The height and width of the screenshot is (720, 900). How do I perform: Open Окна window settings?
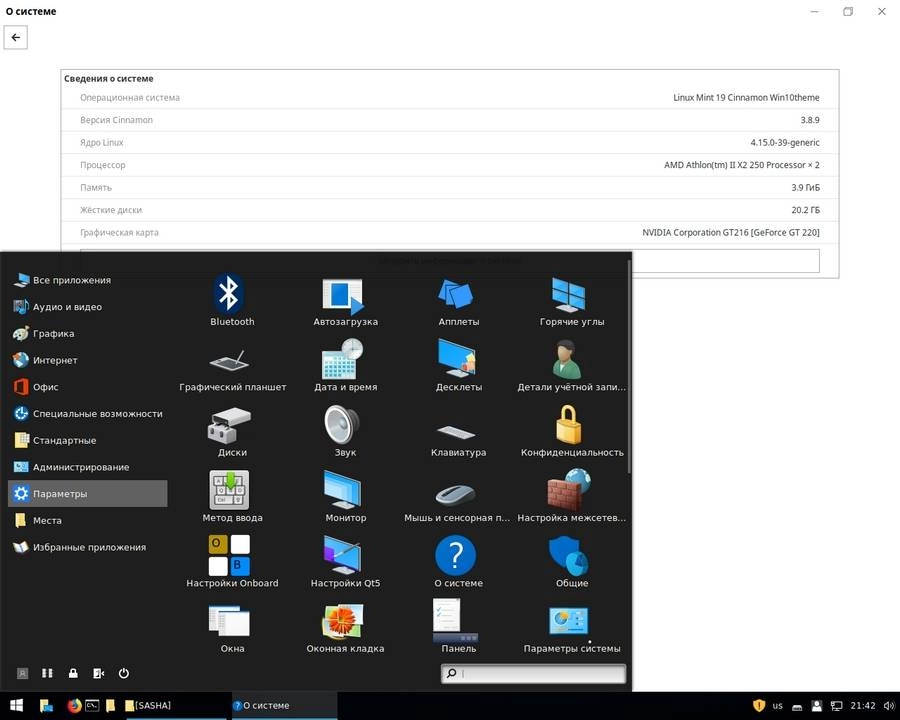point(232,628)
